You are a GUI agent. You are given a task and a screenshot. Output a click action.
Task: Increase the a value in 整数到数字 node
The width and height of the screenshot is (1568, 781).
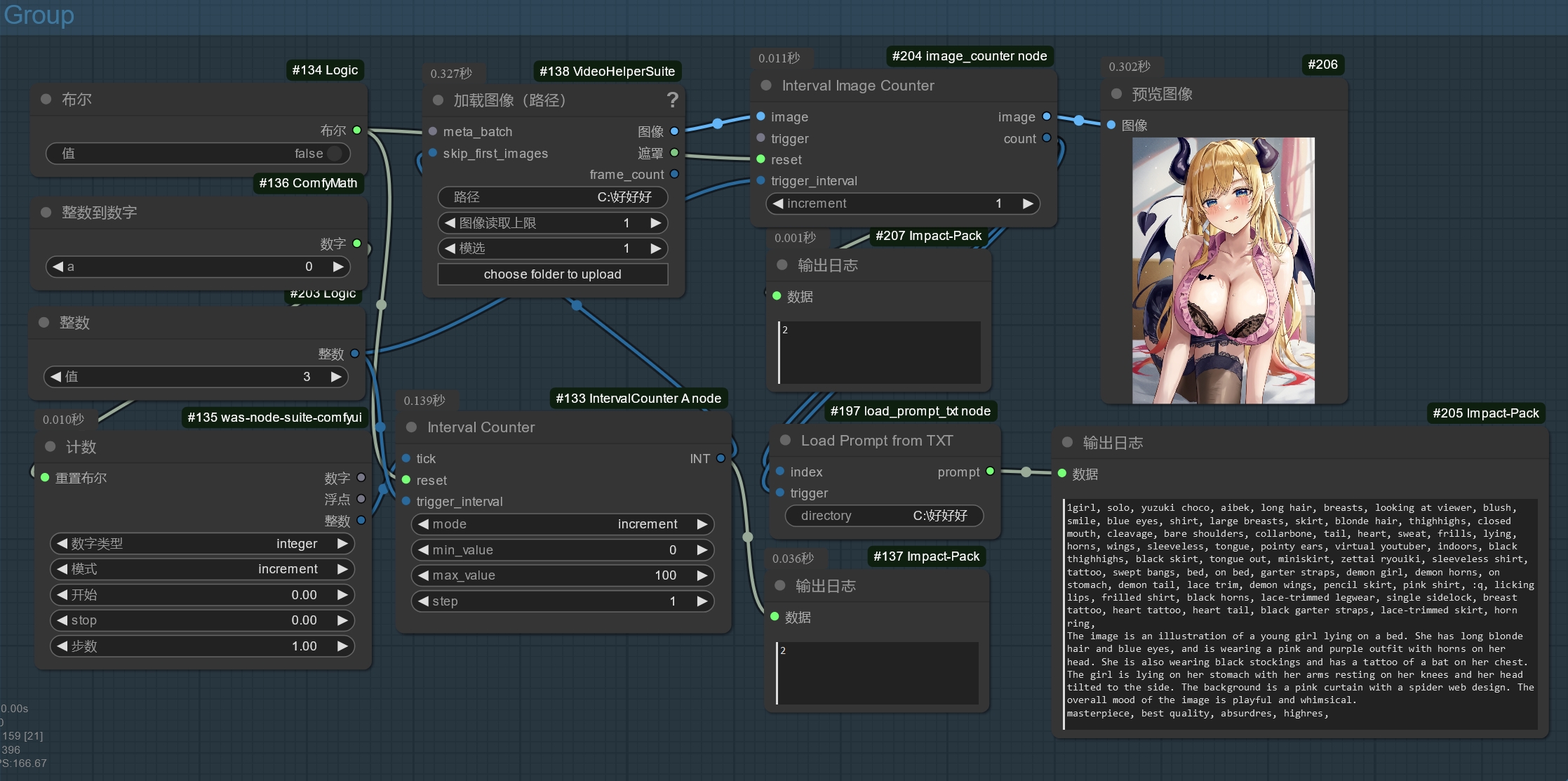[x=338, y=267]
